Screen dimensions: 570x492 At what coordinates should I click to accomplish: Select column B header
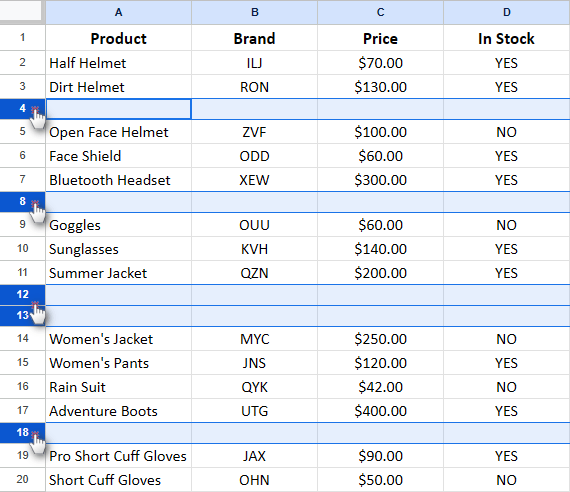(x=254, y=12)
